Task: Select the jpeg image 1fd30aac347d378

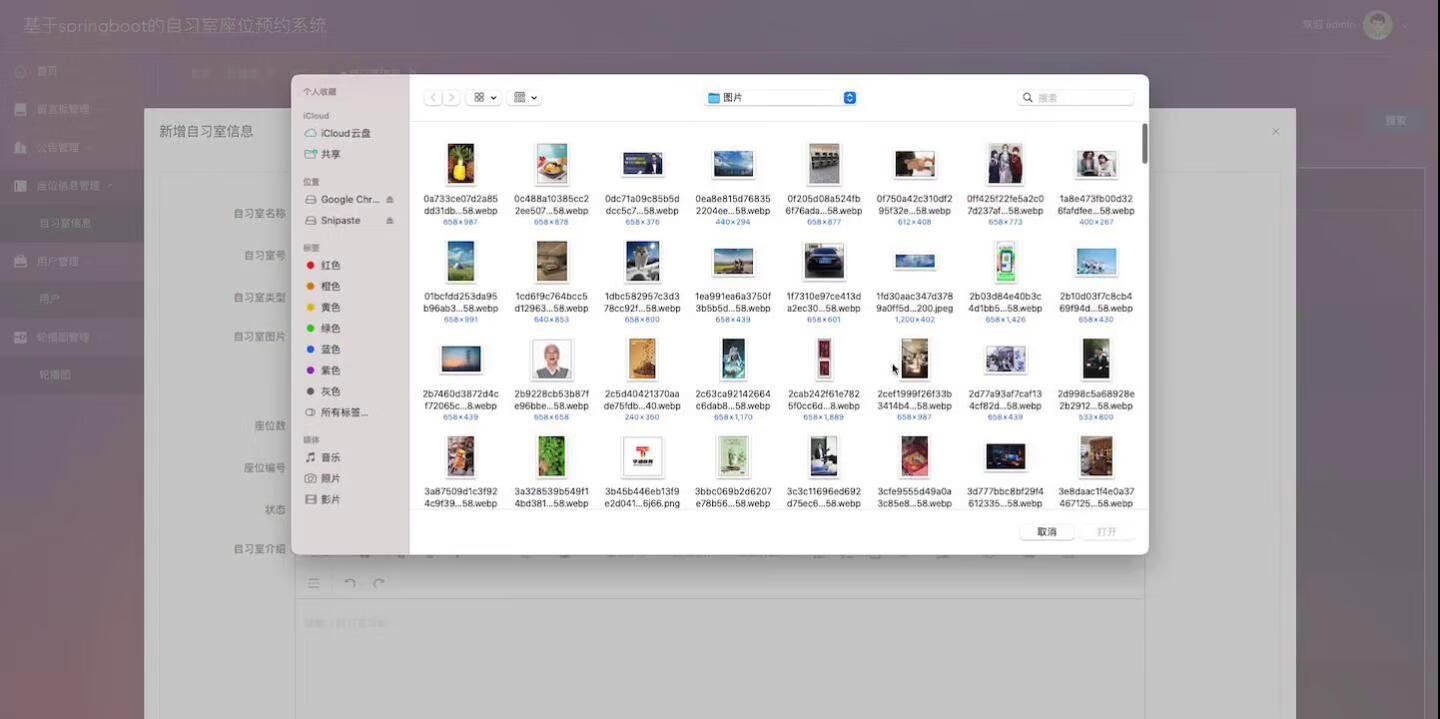Action: tap(915, 261)
